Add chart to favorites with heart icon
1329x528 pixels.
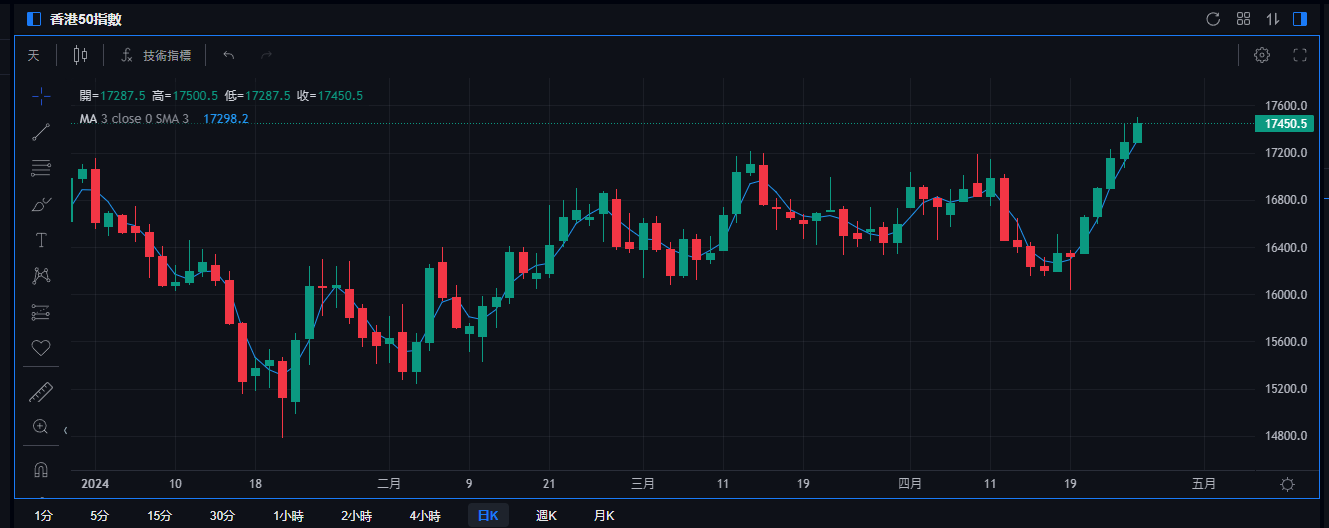pos(41,348)
